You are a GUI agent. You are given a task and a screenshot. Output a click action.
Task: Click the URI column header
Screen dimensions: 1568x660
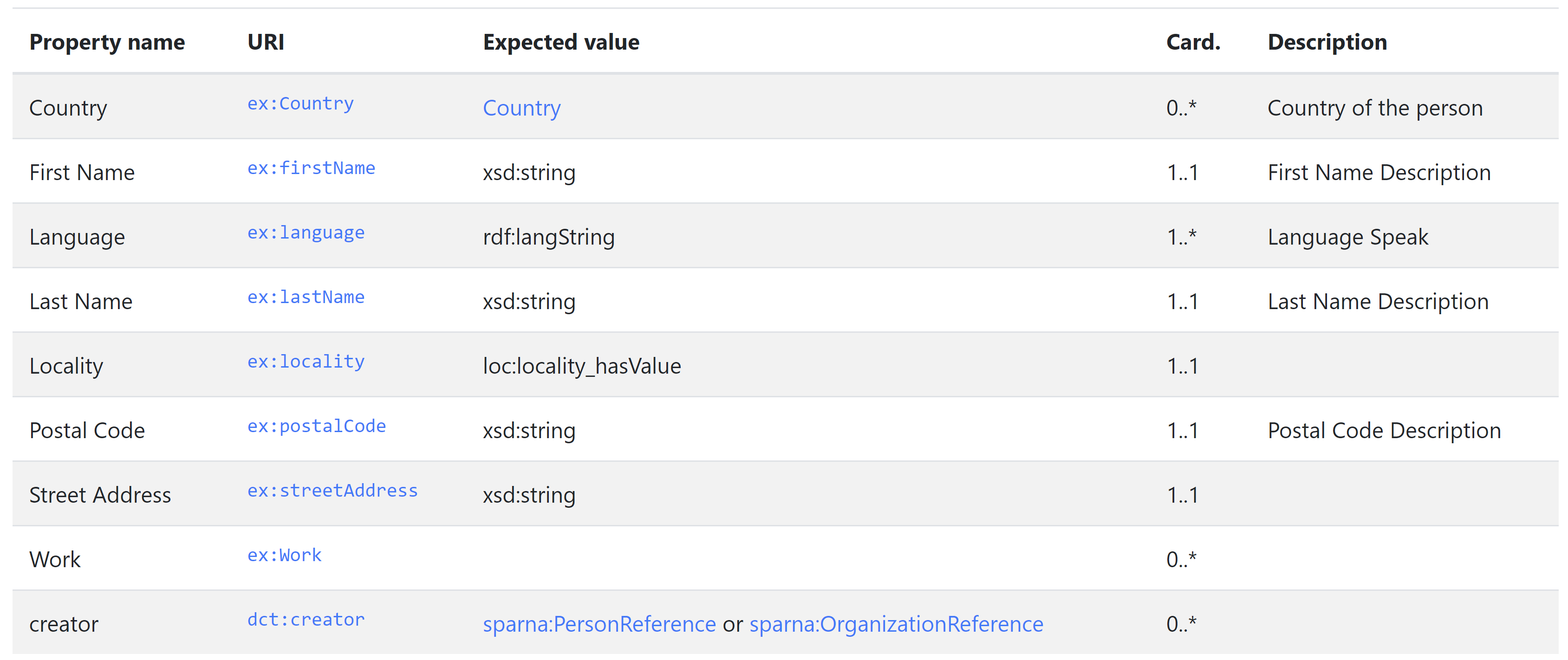click(x=266, y=42)
